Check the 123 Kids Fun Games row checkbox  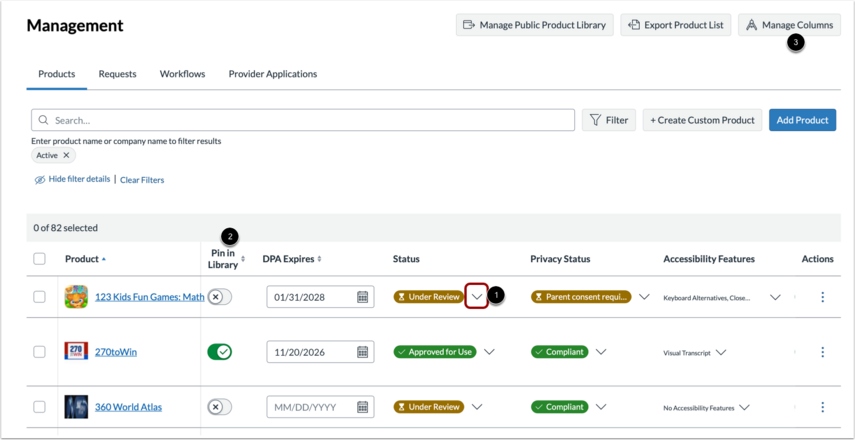[x=39, y=297]
